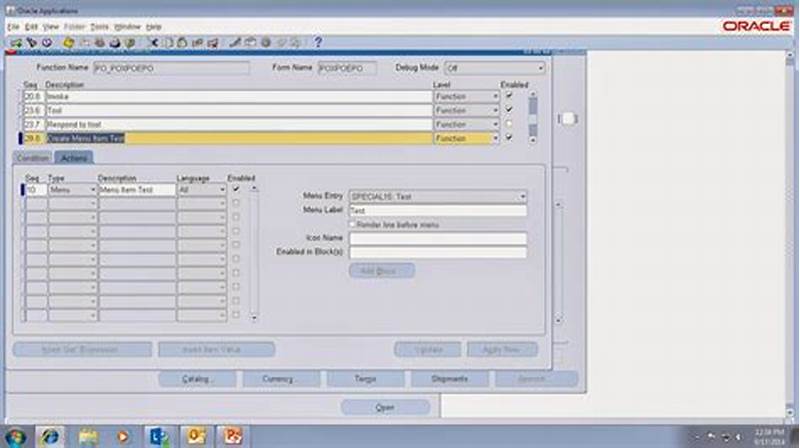This screenshot has height=448, width=800.
Task: Click the Validate button
Action: pyautogui.click(x=428, y=350)
